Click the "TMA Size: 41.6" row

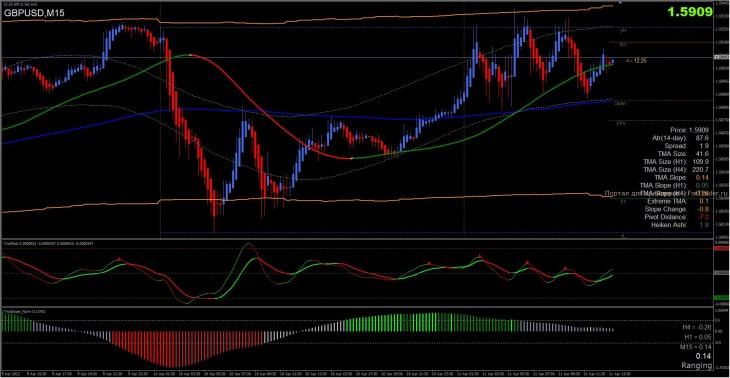[683, 154]
